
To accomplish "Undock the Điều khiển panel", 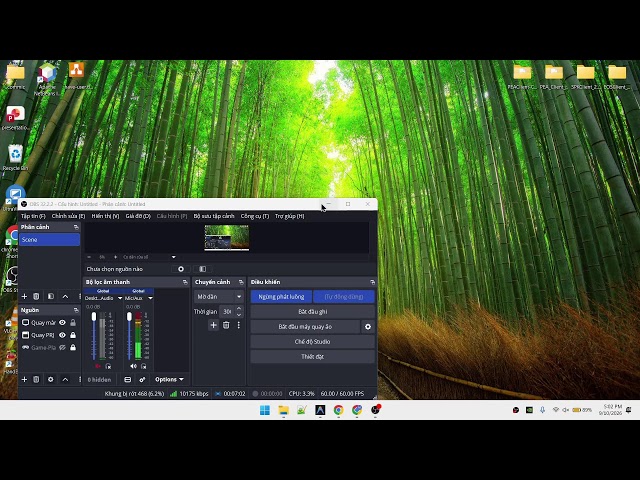I will [372, 282].
